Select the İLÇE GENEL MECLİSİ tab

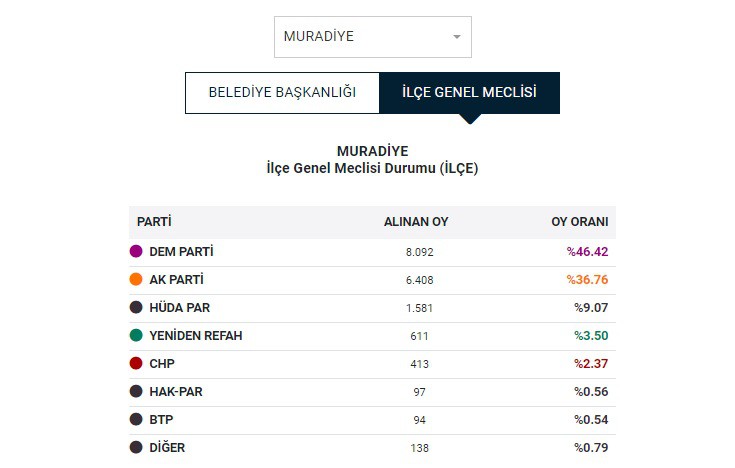[x=469, y=93]
